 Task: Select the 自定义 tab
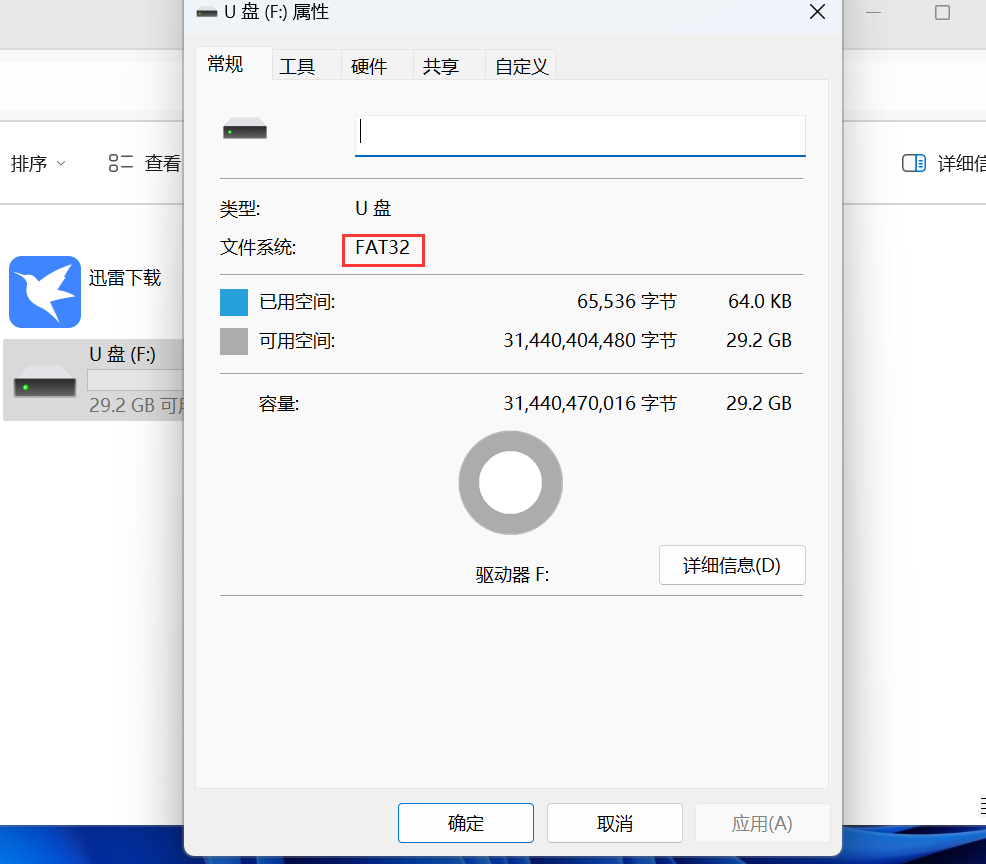click(x=521, y=66)
